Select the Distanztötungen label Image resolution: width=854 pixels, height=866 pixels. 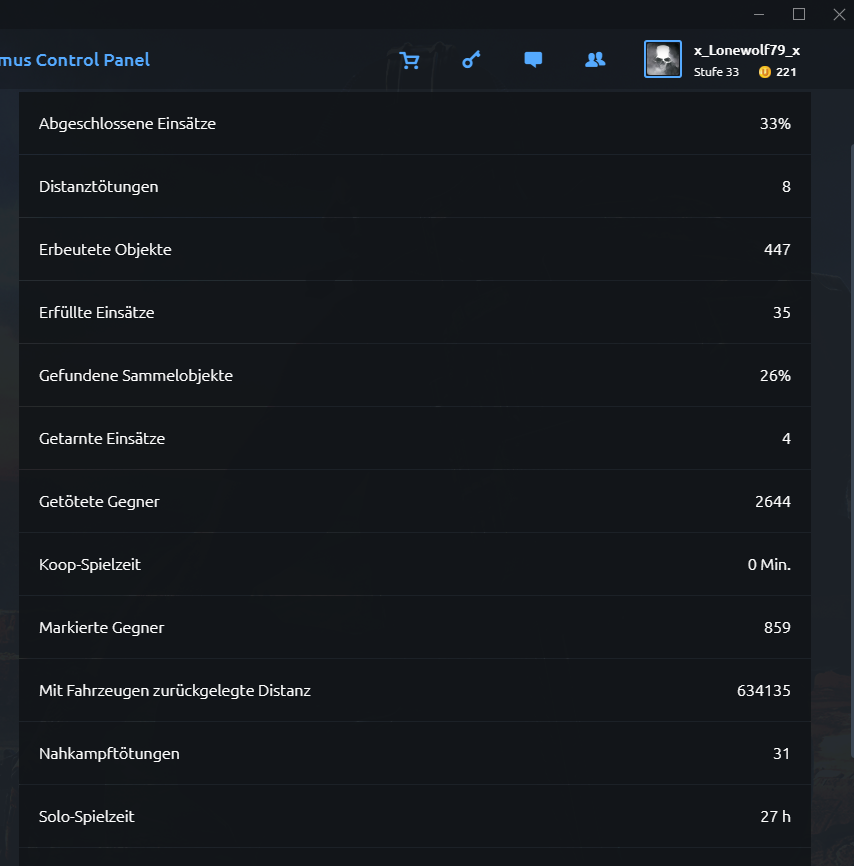point(98,187)
